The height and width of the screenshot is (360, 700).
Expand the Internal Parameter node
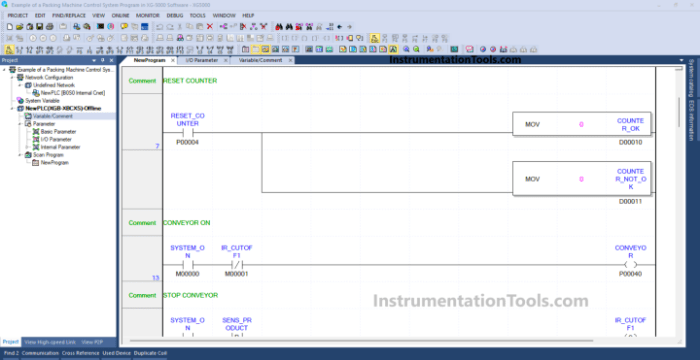pyautogui.click(x=28, y=147)
